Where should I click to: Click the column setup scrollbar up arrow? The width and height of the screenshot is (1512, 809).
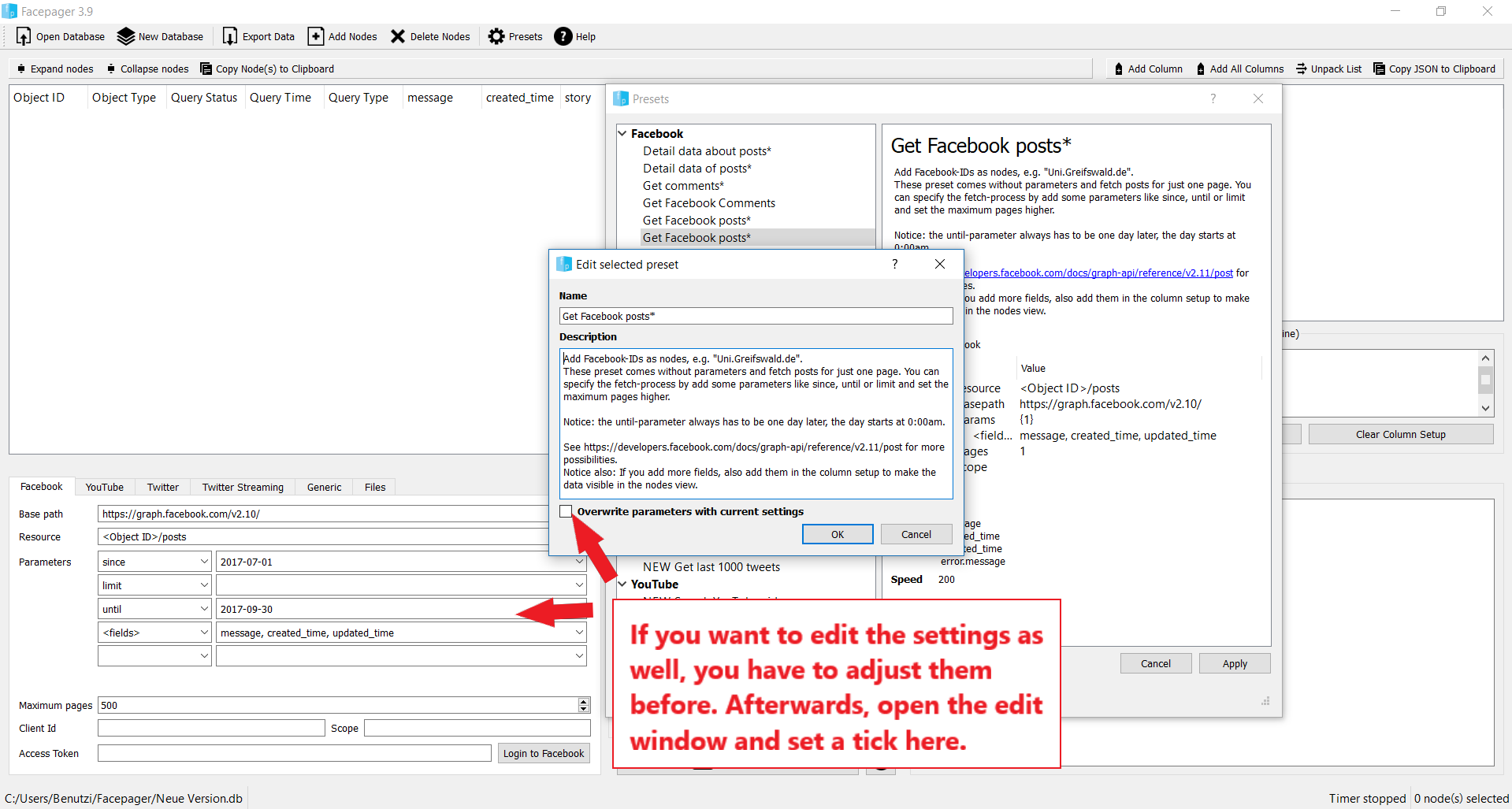[x=1485, y=358]
